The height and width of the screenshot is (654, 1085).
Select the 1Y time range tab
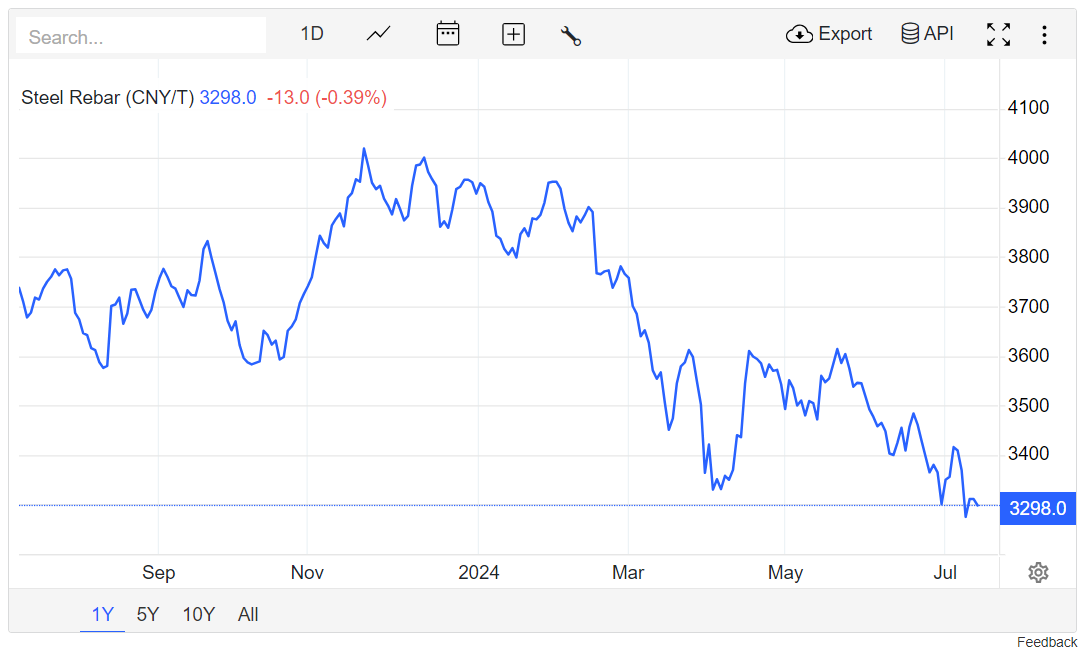click(x=102, y=615)
